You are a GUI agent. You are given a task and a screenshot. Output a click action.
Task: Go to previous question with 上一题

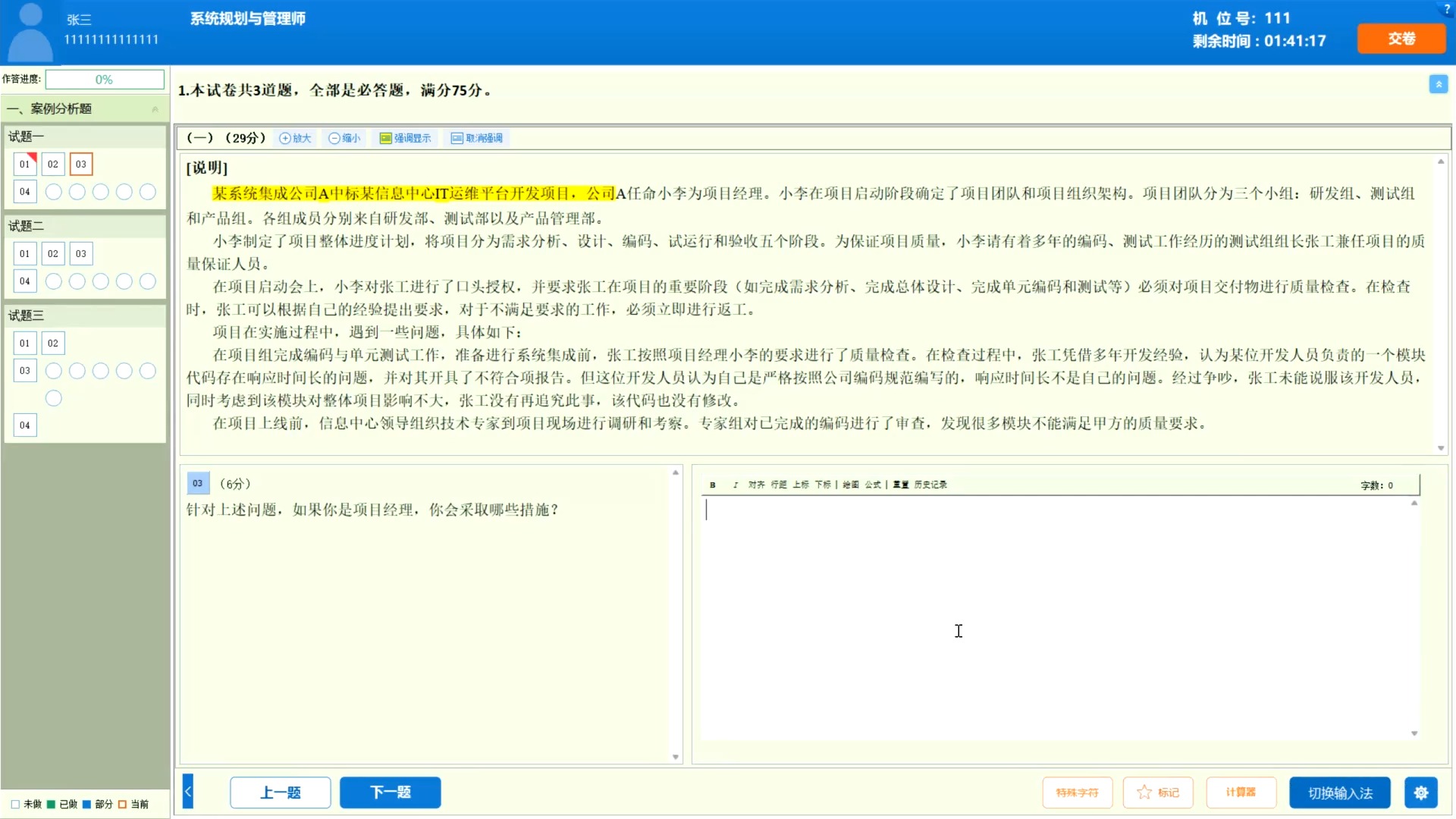click(x=281, y=792)
